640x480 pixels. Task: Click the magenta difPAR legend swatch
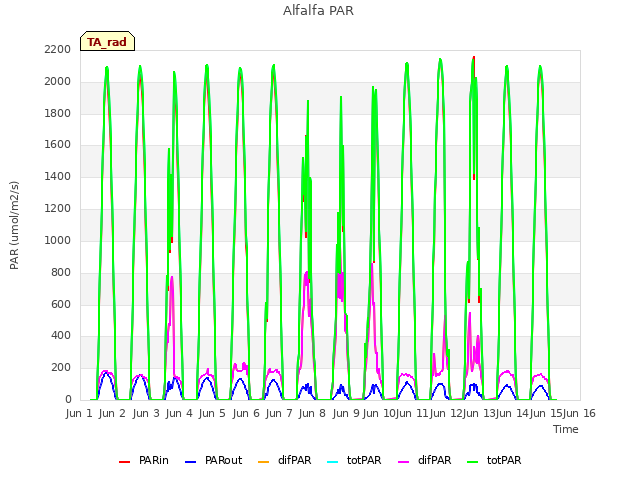[x=404, y=462]
